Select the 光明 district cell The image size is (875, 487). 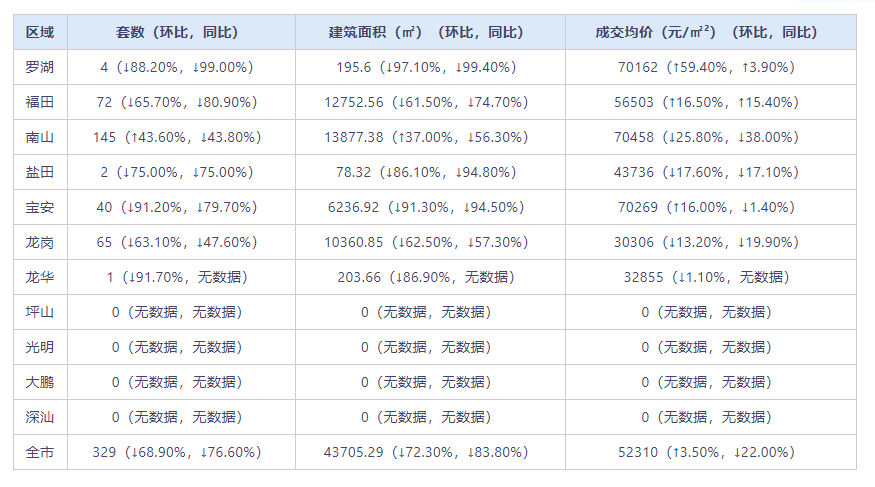(40, 347)
